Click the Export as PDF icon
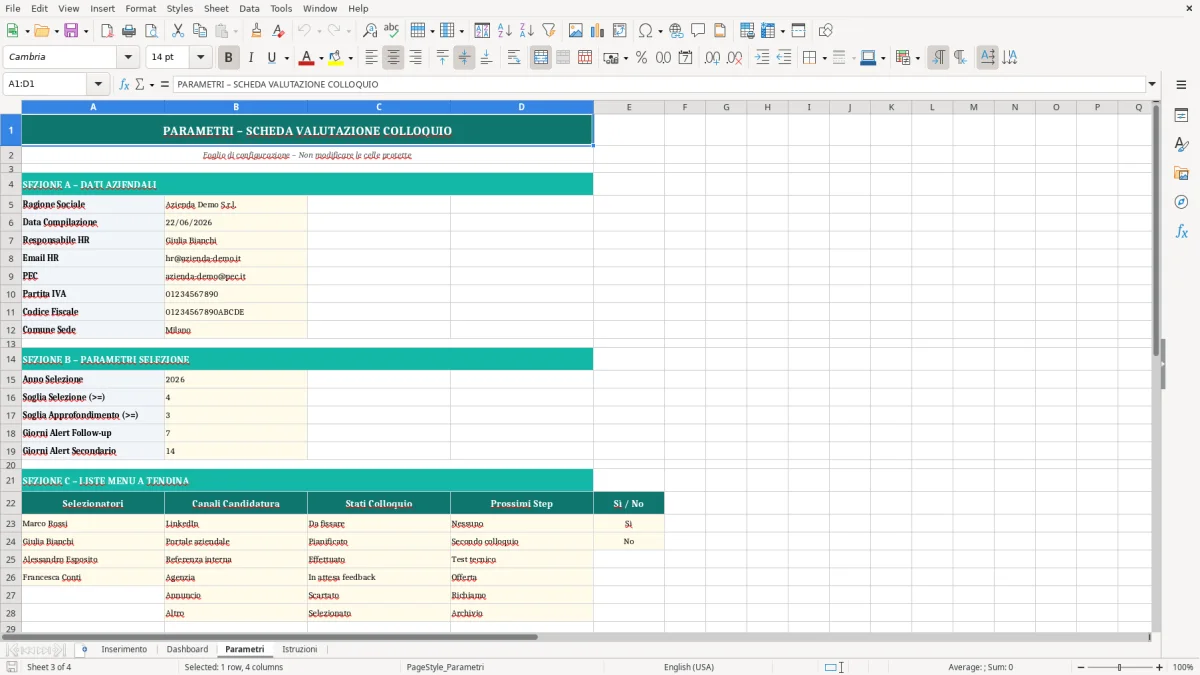 coord(107,31)
